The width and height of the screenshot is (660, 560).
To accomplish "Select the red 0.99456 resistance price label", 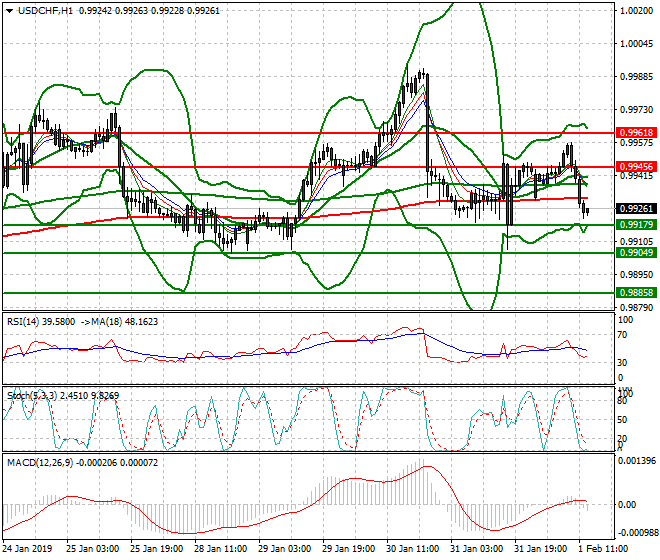I will (x=636, y=166).
